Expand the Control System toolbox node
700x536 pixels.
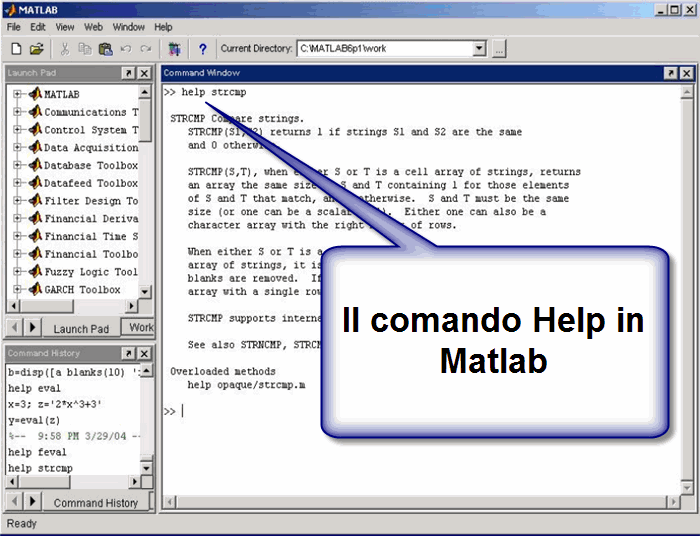[17, 129]
